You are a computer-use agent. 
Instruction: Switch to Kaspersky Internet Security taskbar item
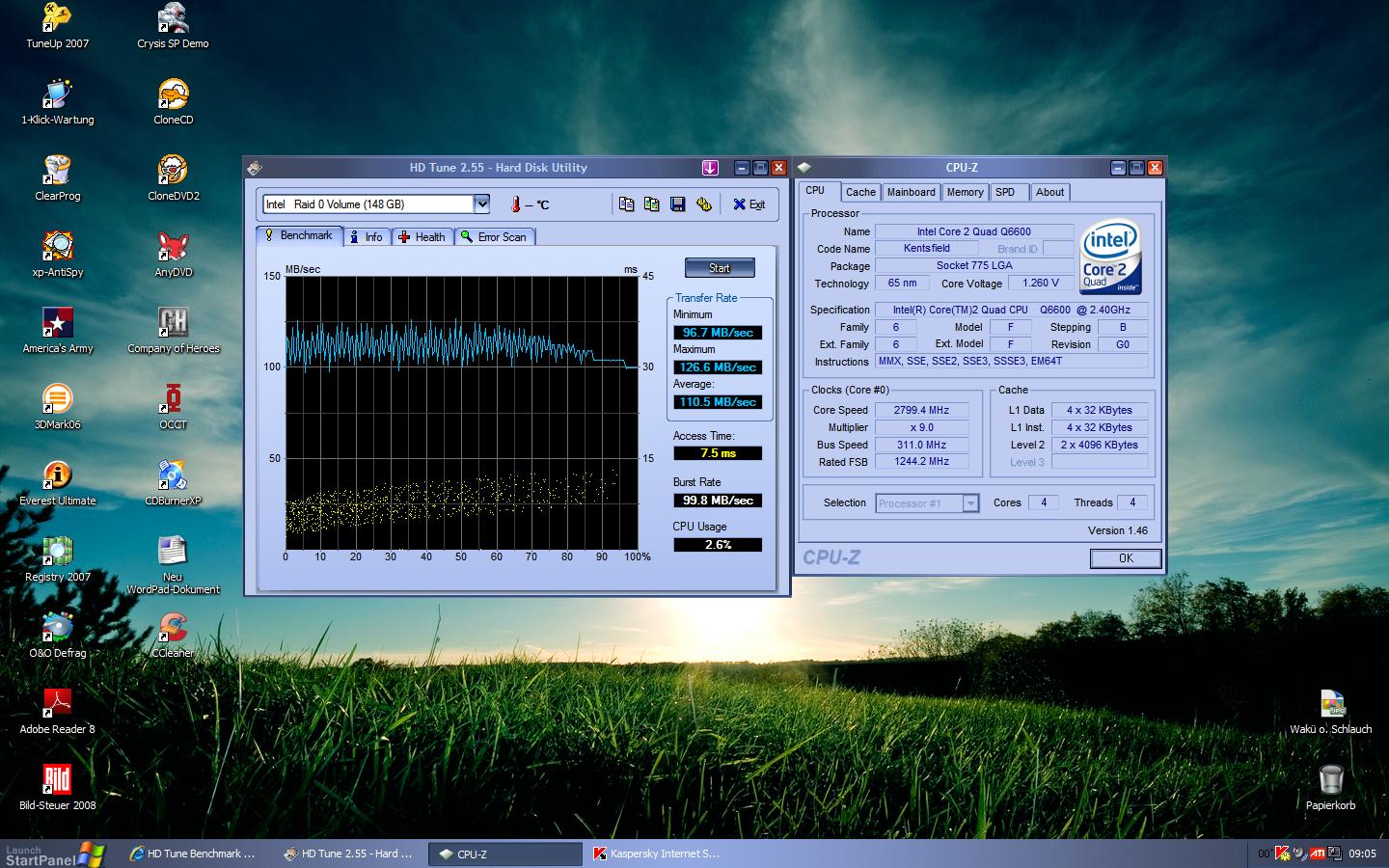pos(656,854)
